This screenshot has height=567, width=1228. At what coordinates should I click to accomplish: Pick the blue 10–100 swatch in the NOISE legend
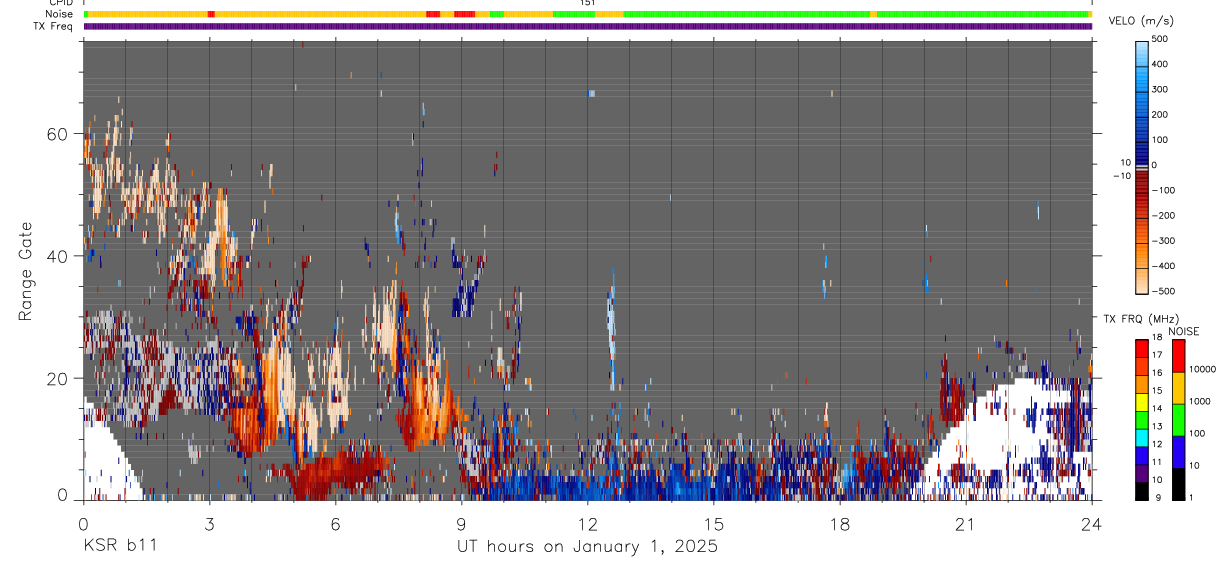(1177, 451)
